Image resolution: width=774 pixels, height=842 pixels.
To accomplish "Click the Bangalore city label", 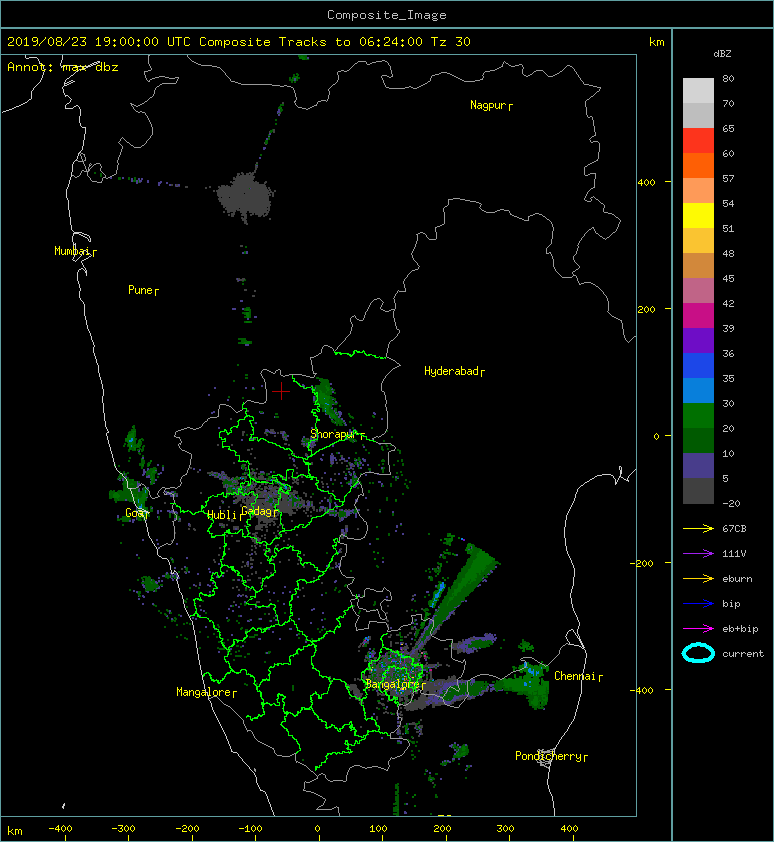I will [392, 684].
